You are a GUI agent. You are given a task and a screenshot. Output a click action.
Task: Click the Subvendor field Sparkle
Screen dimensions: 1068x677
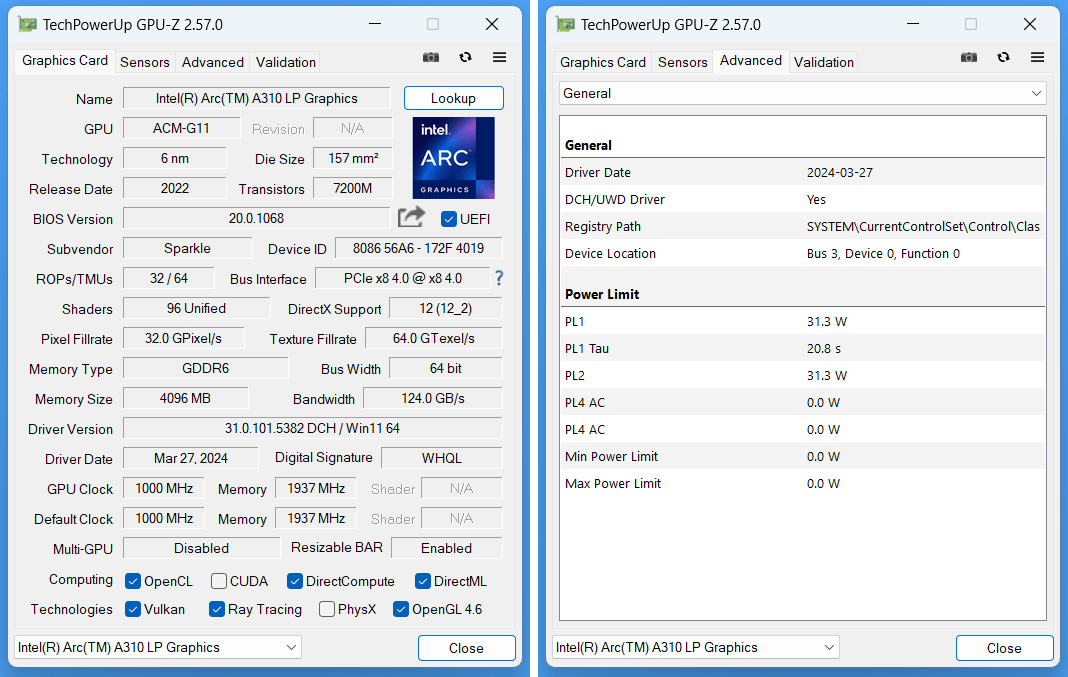pyautogui.click(x=187, y=248)
